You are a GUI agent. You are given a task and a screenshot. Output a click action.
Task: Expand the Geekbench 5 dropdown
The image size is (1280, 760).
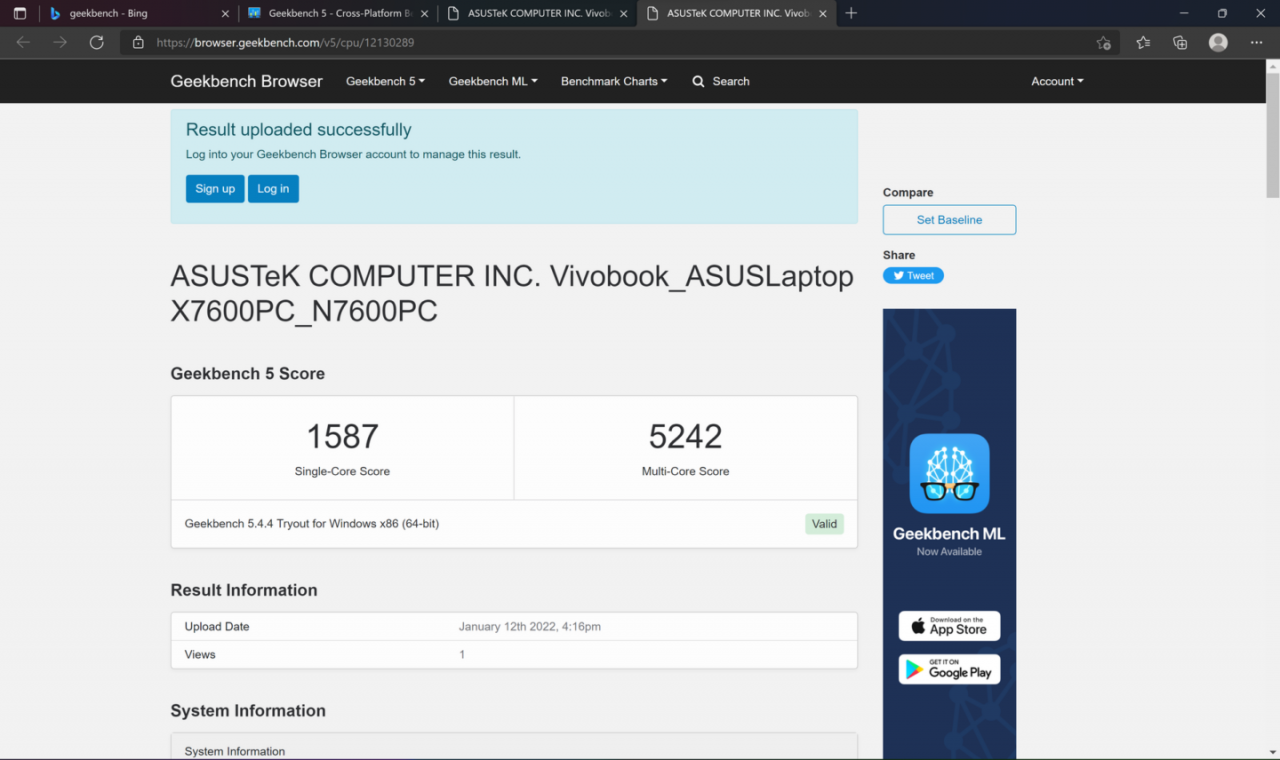tap(385, 81)
